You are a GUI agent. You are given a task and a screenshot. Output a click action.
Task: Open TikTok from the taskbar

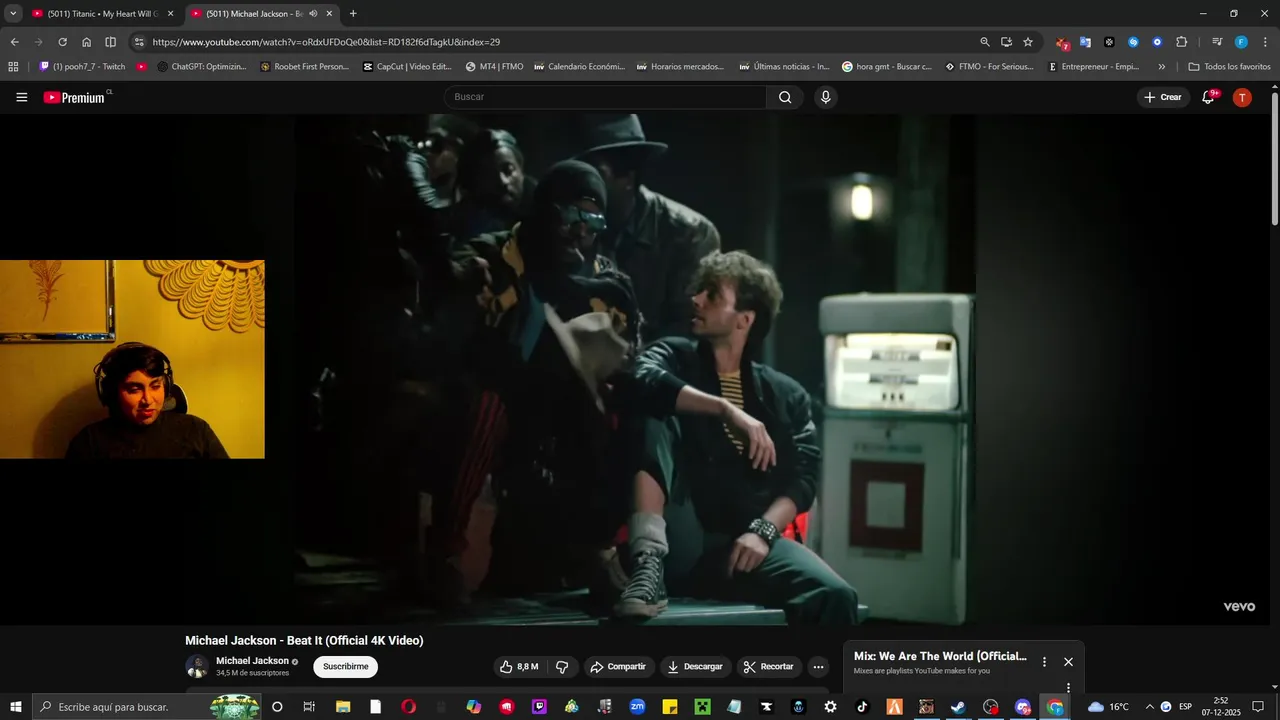tap(862, 707)
